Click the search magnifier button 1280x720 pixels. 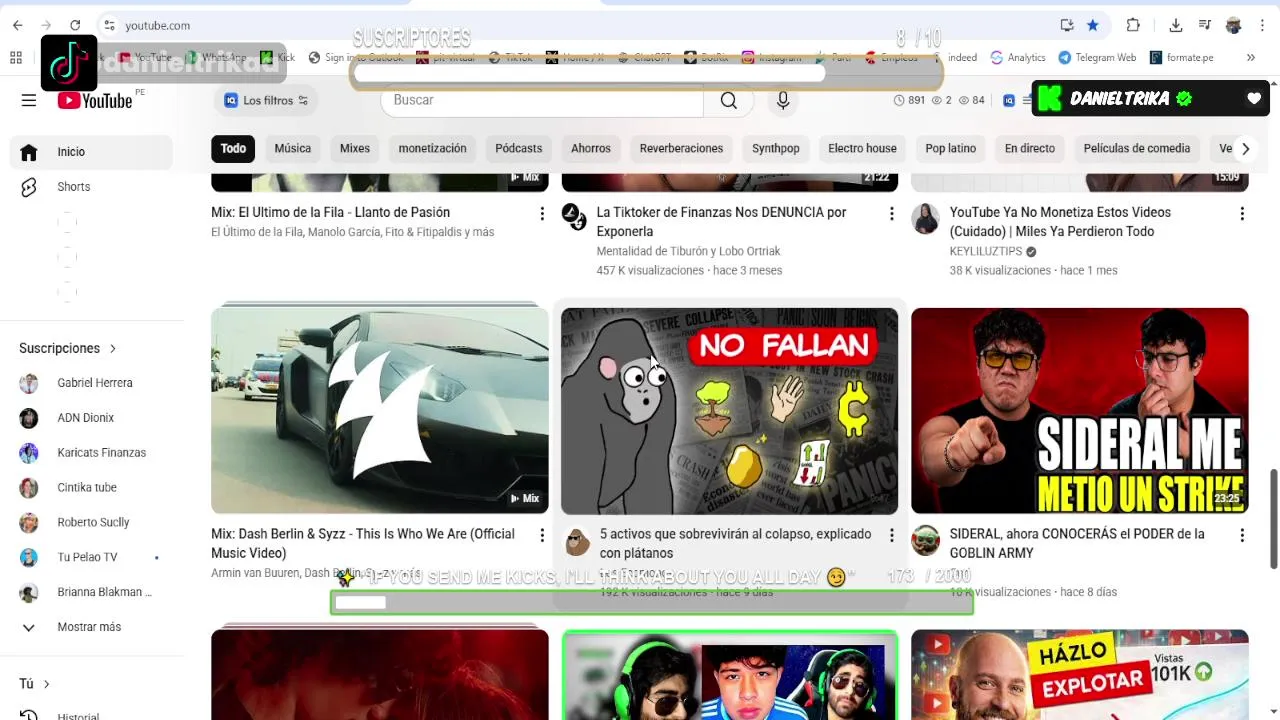[x=729, y=100]
